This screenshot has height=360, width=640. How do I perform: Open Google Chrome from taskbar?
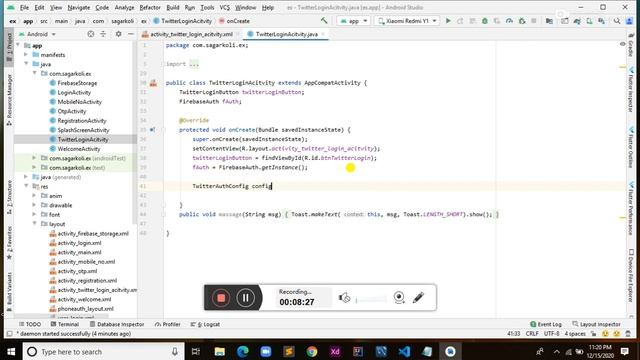pyautogui.click(x=312, y=351)
